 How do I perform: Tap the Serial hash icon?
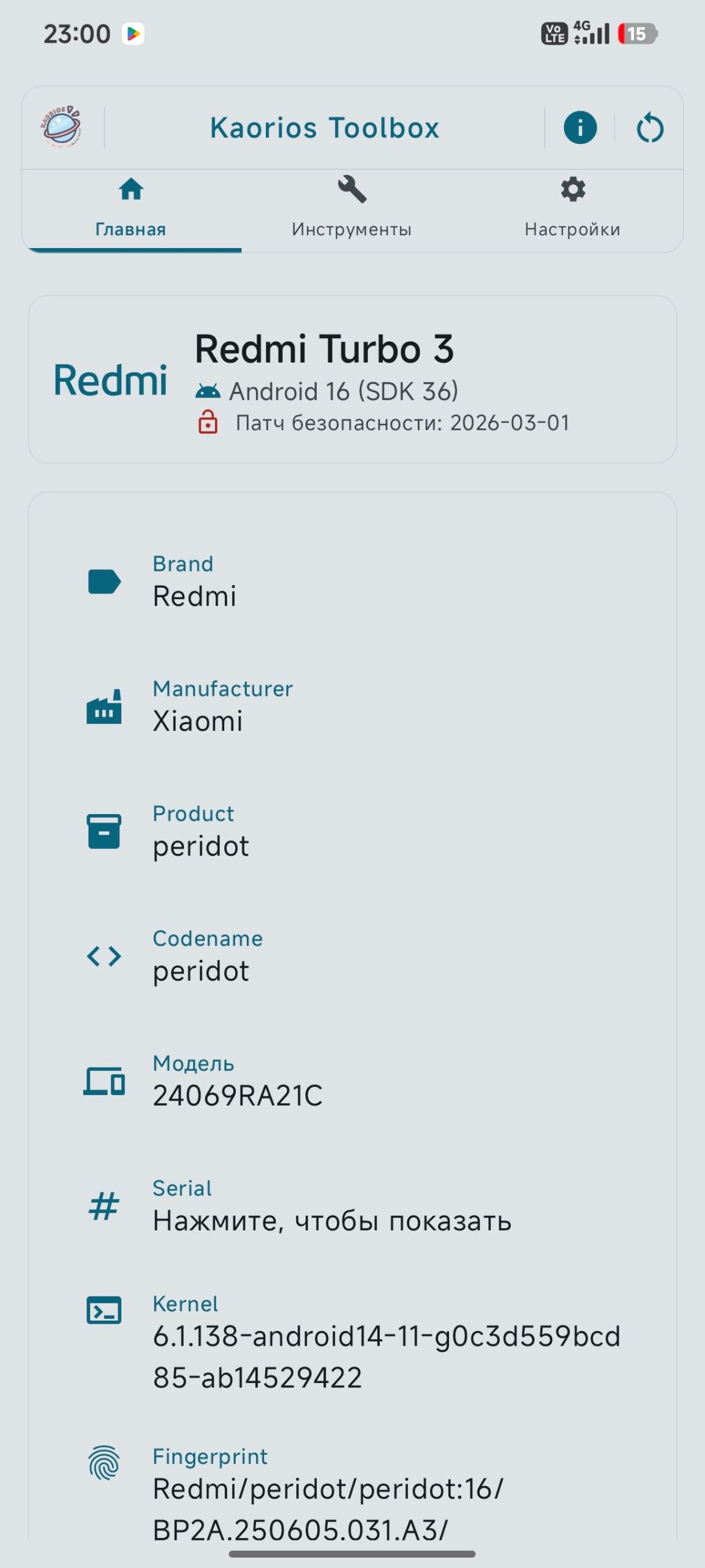[104, 1206]
